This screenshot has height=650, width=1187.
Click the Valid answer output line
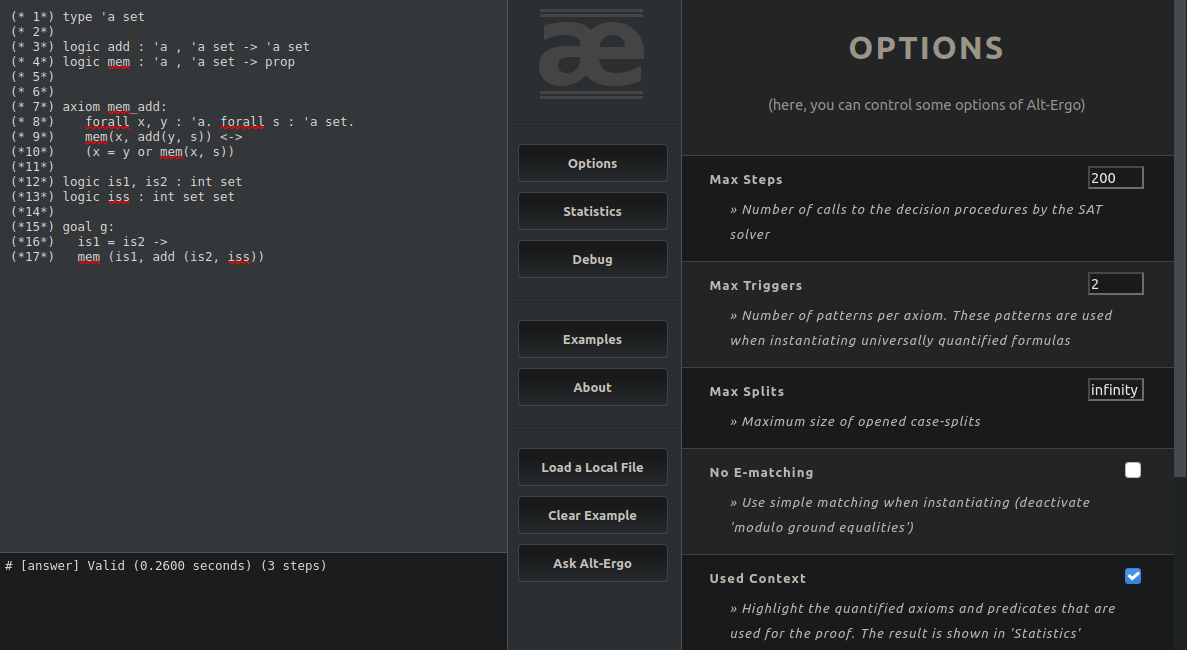pos(166,566)
